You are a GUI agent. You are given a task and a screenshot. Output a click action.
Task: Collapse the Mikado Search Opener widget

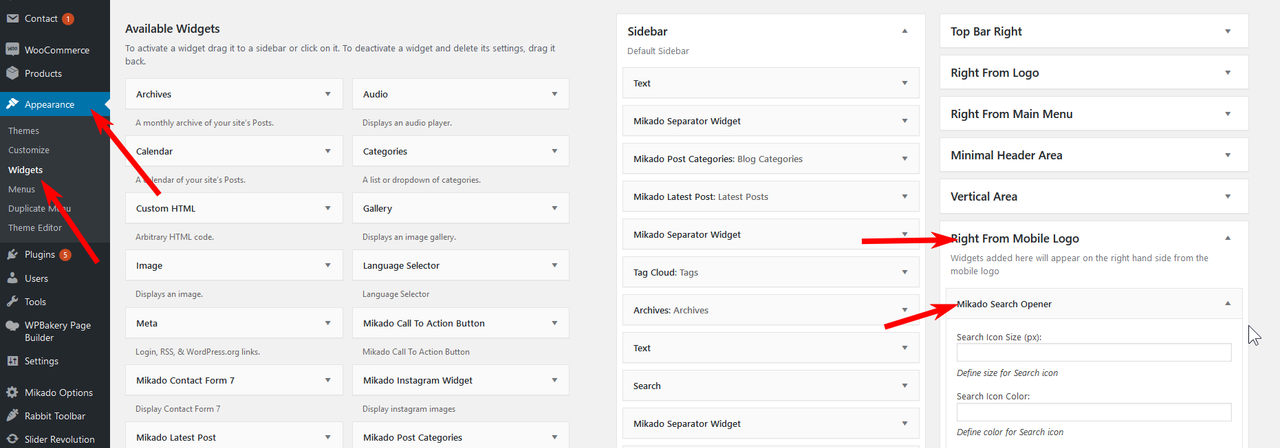[1227, 303]
